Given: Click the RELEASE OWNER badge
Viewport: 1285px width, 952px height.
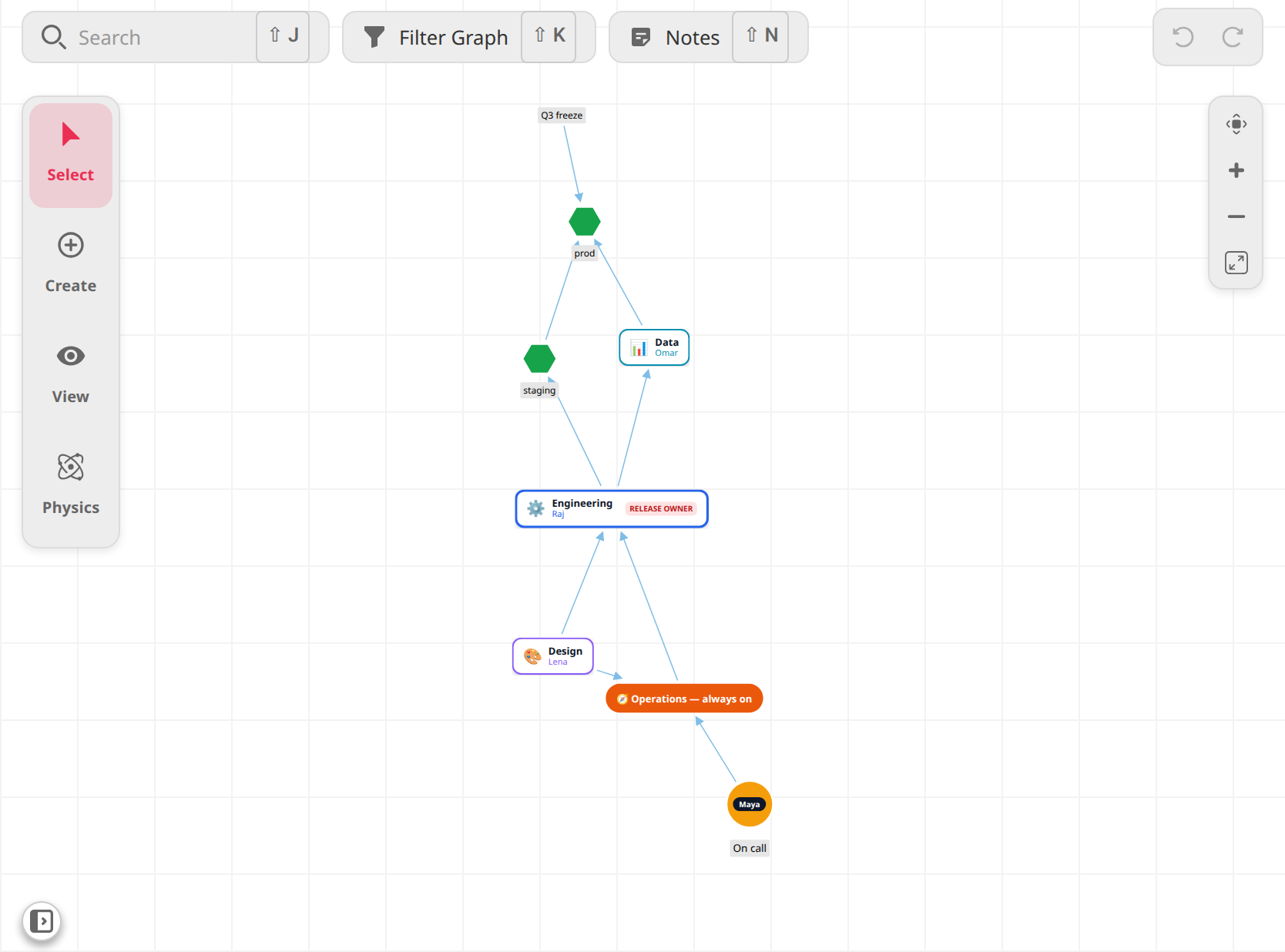Looking at the screenshot, I should click(661, 509).
